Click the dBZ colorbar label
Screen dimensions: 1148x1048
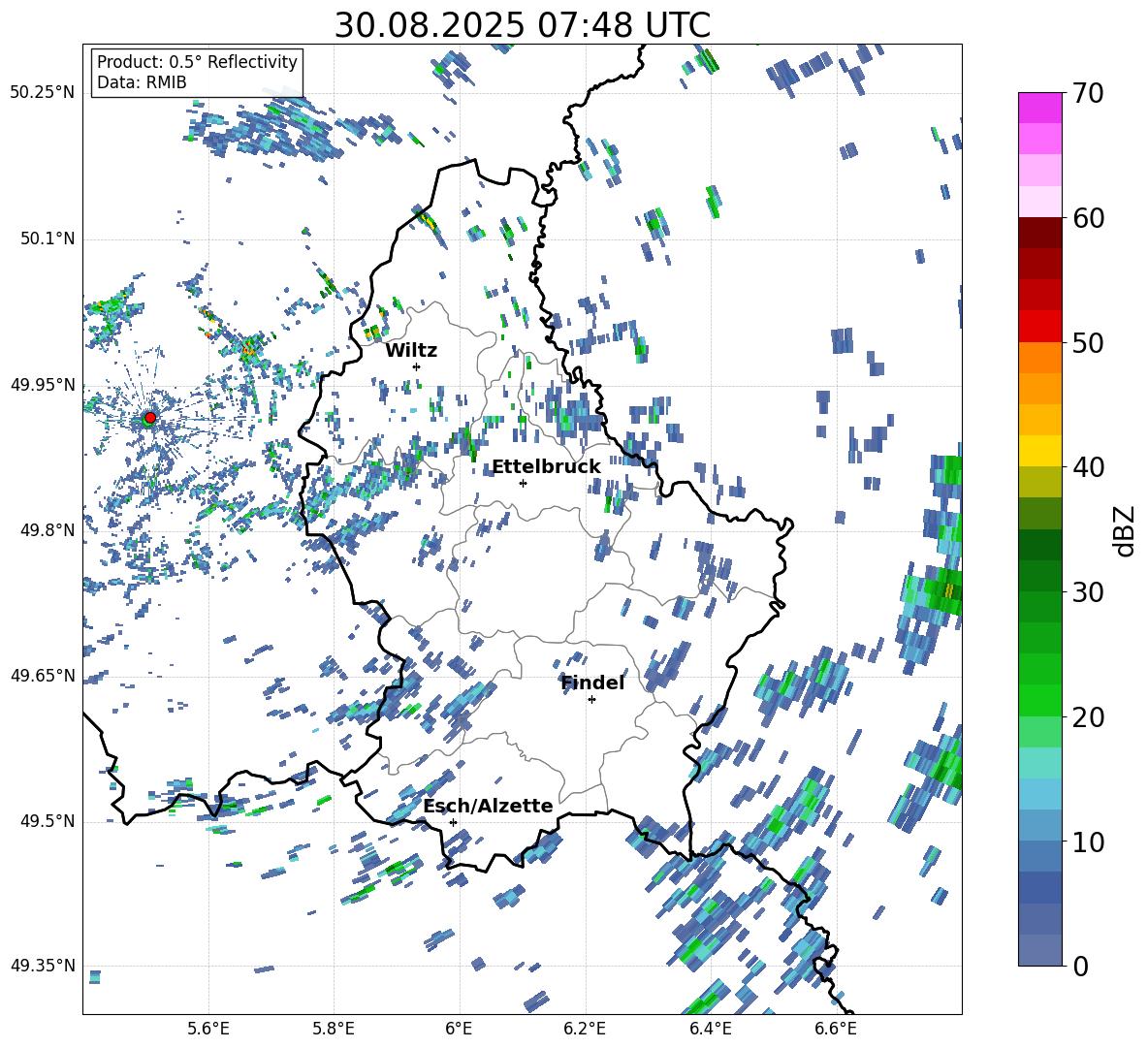point(1125,530)
